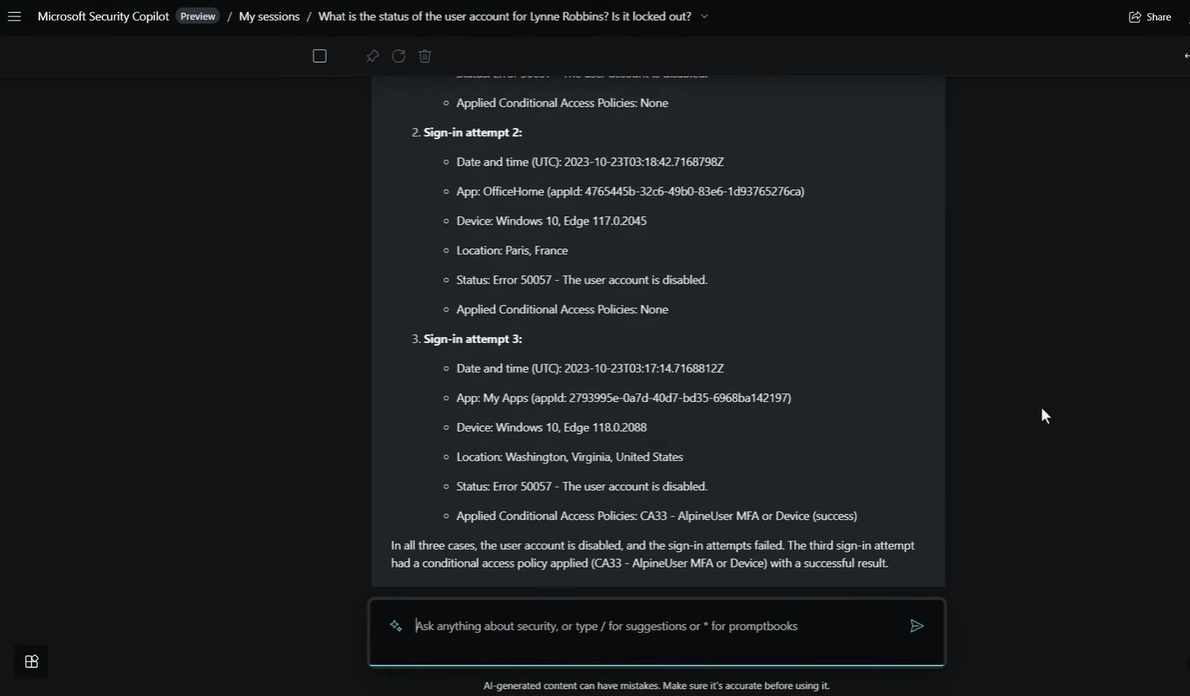This screenshot has height=696, width=1190.
Task: Click the side panel arrow at right edge
Action: tap(1185, 56)
